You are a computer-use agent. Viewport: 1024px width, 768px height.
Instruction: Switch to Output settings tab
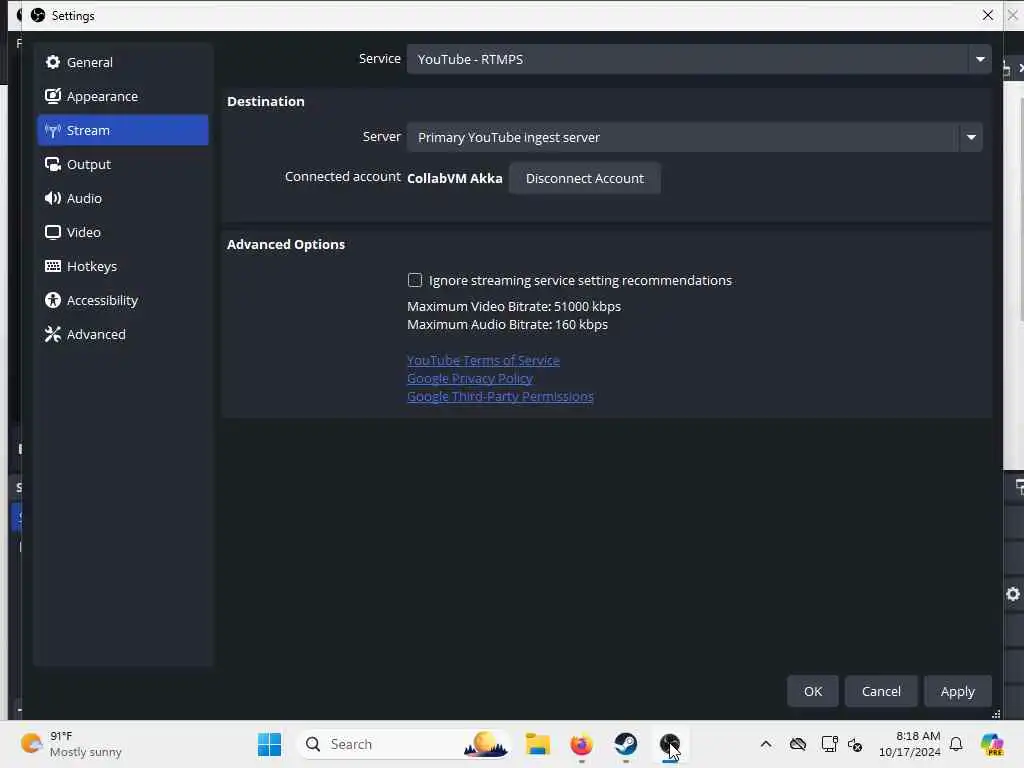(x=123, y=164)
